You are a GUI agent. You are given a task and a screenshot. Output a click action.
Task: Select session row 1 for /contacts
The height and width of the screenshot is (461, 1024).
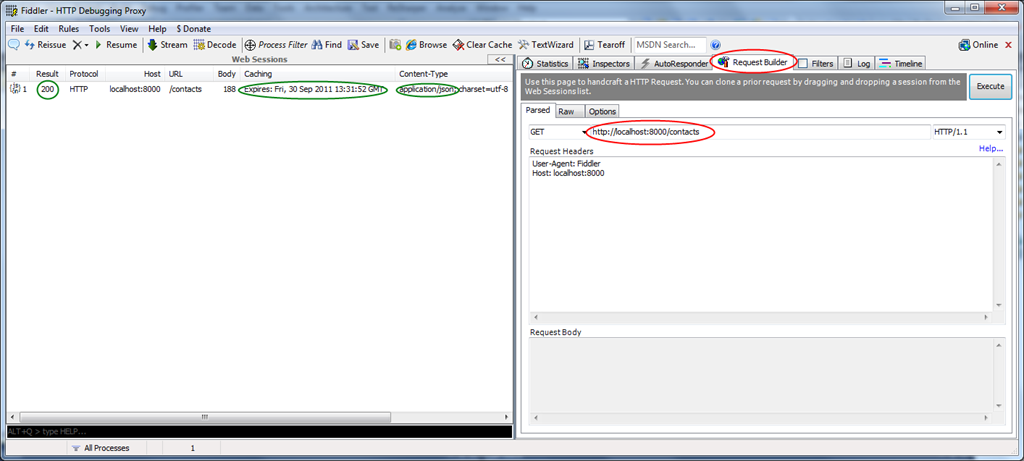click(259, 89)
